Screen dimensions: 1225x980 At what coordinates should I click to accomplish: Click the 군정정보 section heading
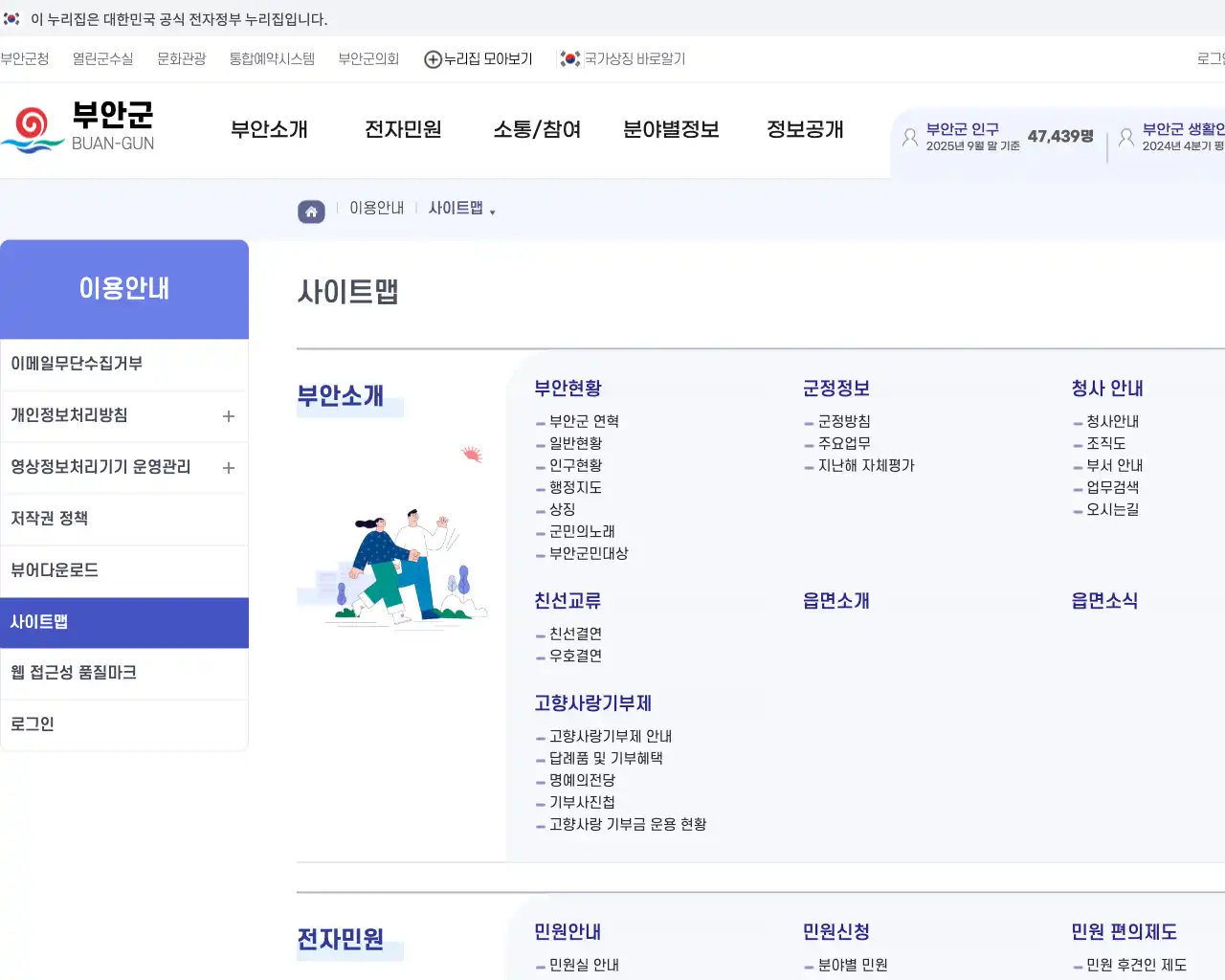tap(836, 389)
